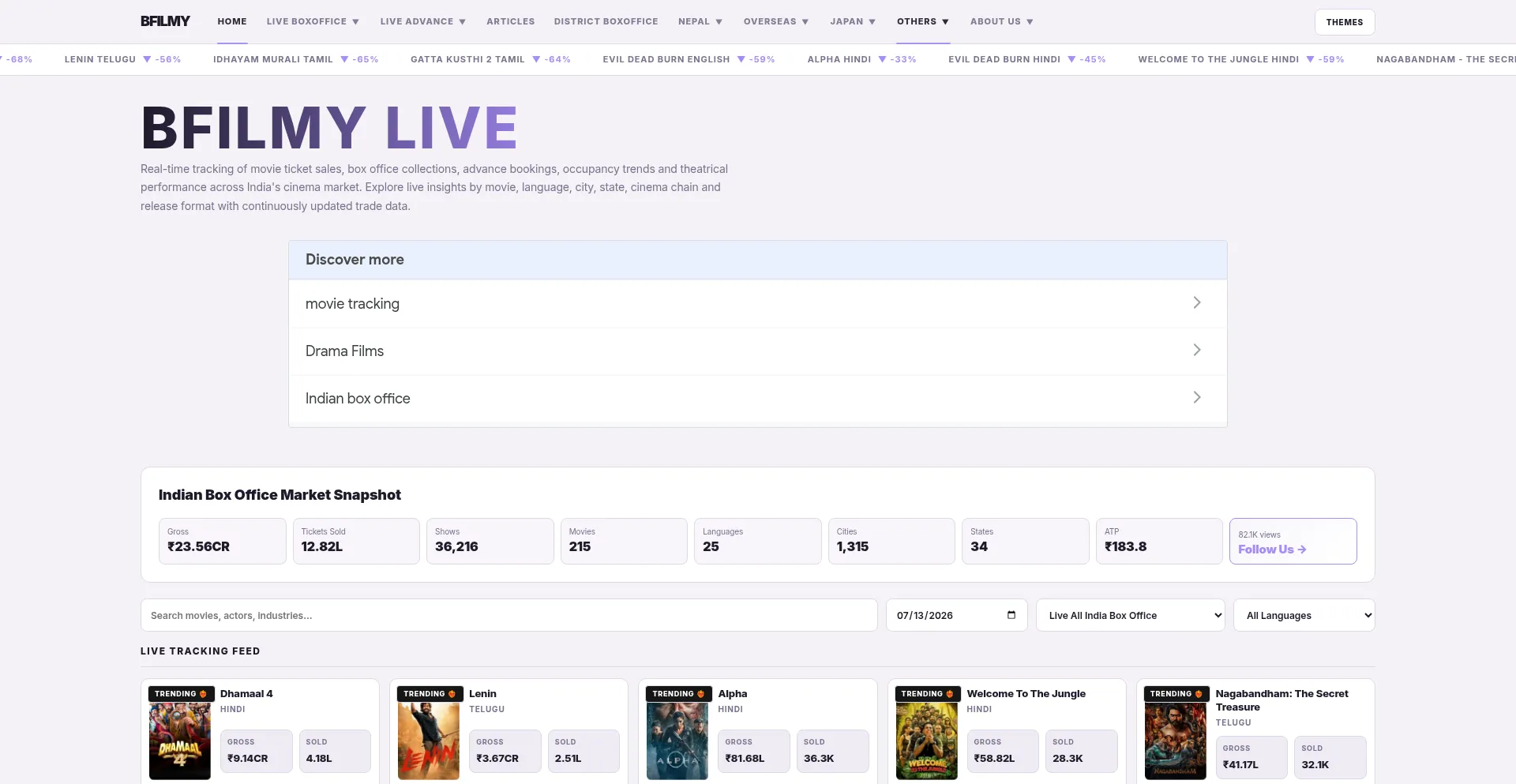Click the date field showing 07/13/2026
The height and width of the screenshot is (784, 1516).
coord(956,615)
